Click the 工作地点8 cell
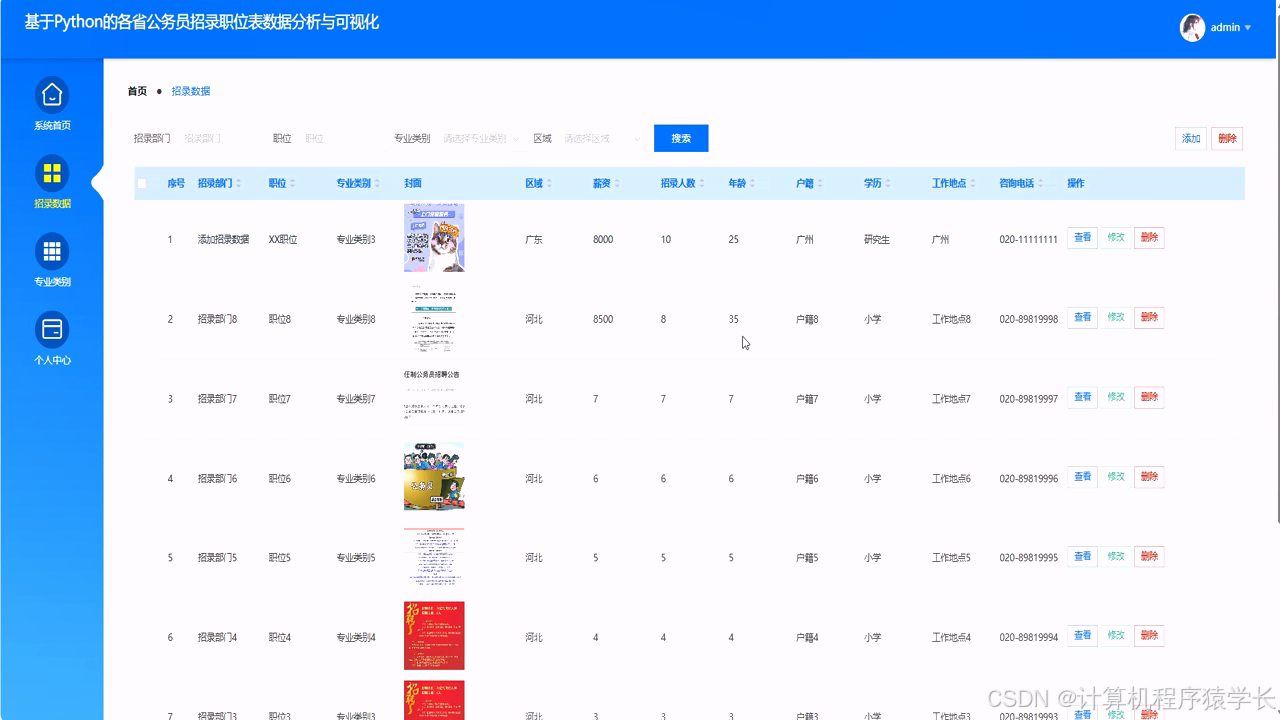This screenshot has width=1280, height=720. [x=951, y=319]
